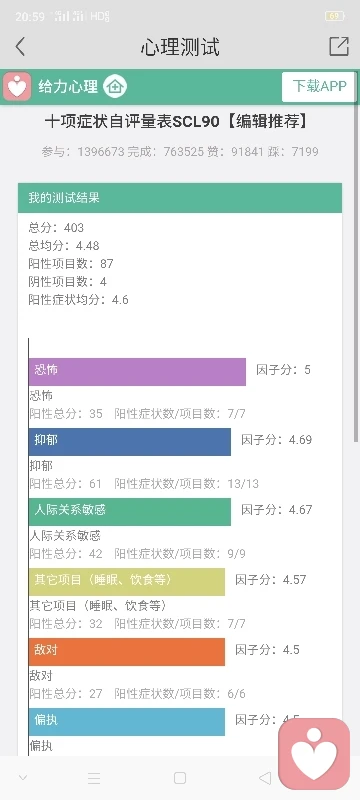
Task: Tap the Android home square button
Action: [179, 778]
